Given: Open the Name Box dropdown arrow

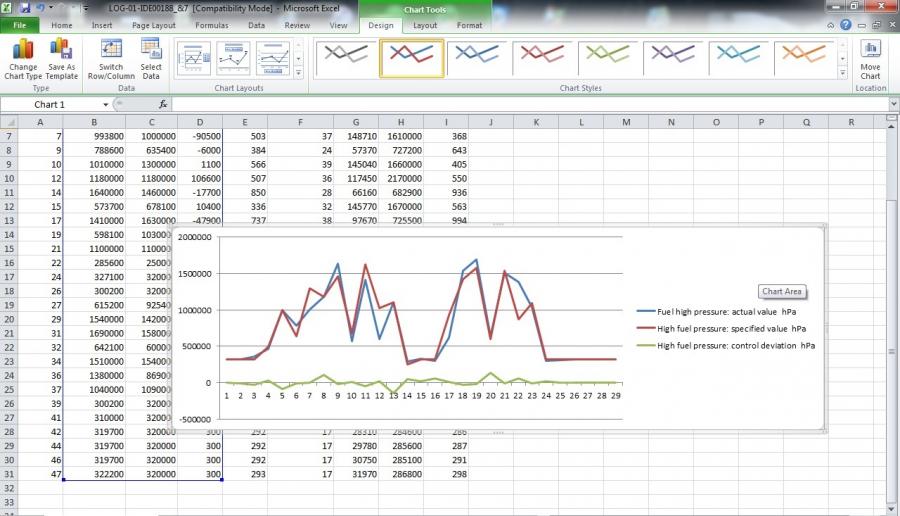Looking at the screenshot, I should point(105,104).
